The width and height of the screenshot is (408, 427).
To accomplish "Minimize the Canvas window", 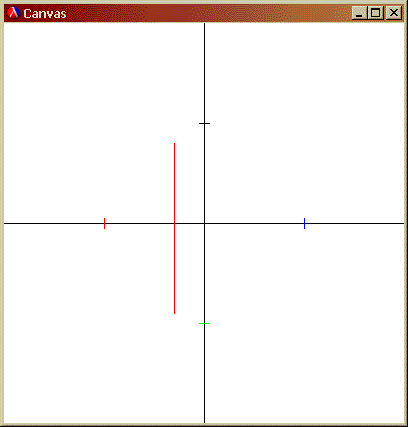I will [359, 13].
